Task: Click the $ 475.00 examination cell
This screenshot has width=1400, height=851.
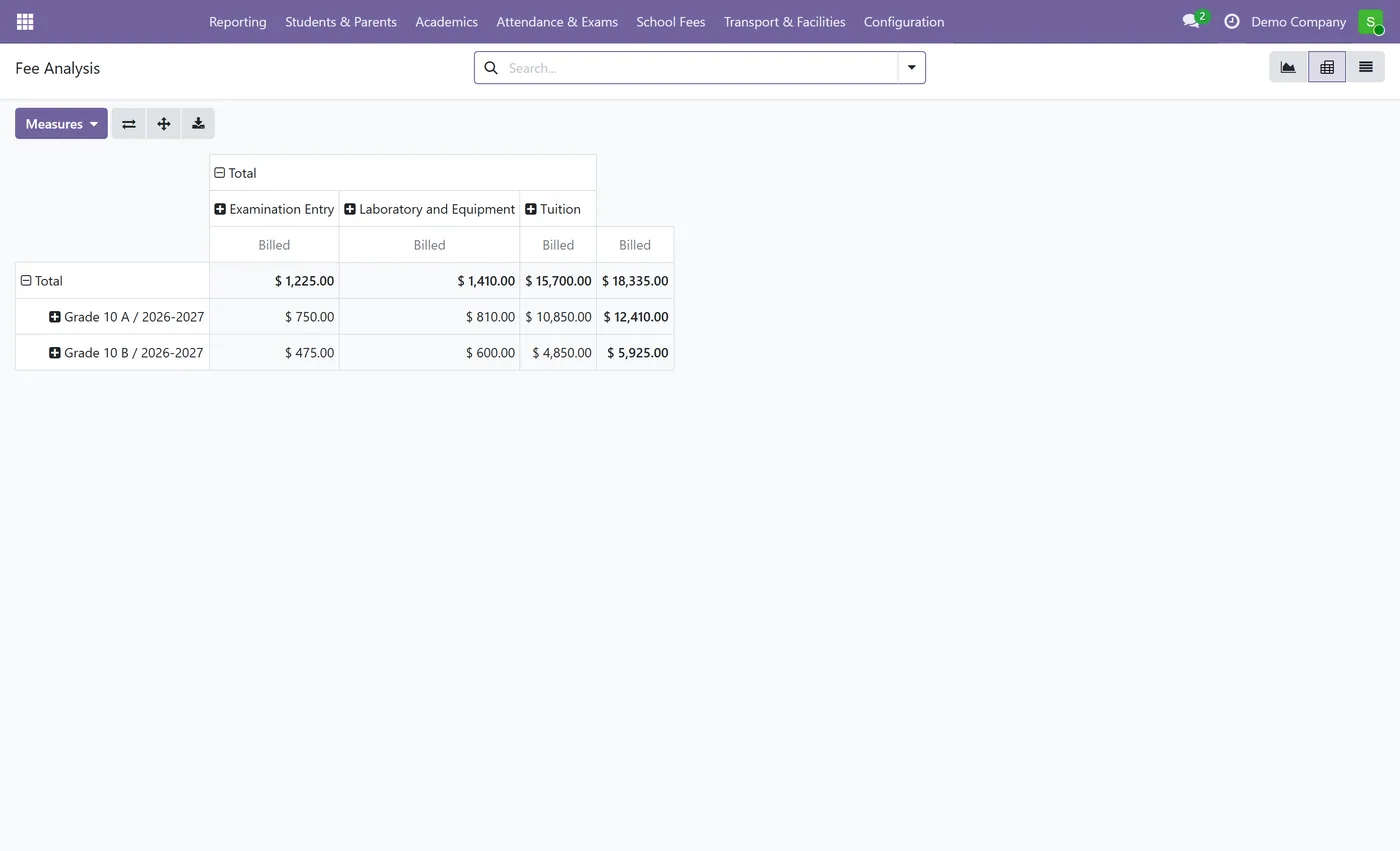Action: pos(274,353)
